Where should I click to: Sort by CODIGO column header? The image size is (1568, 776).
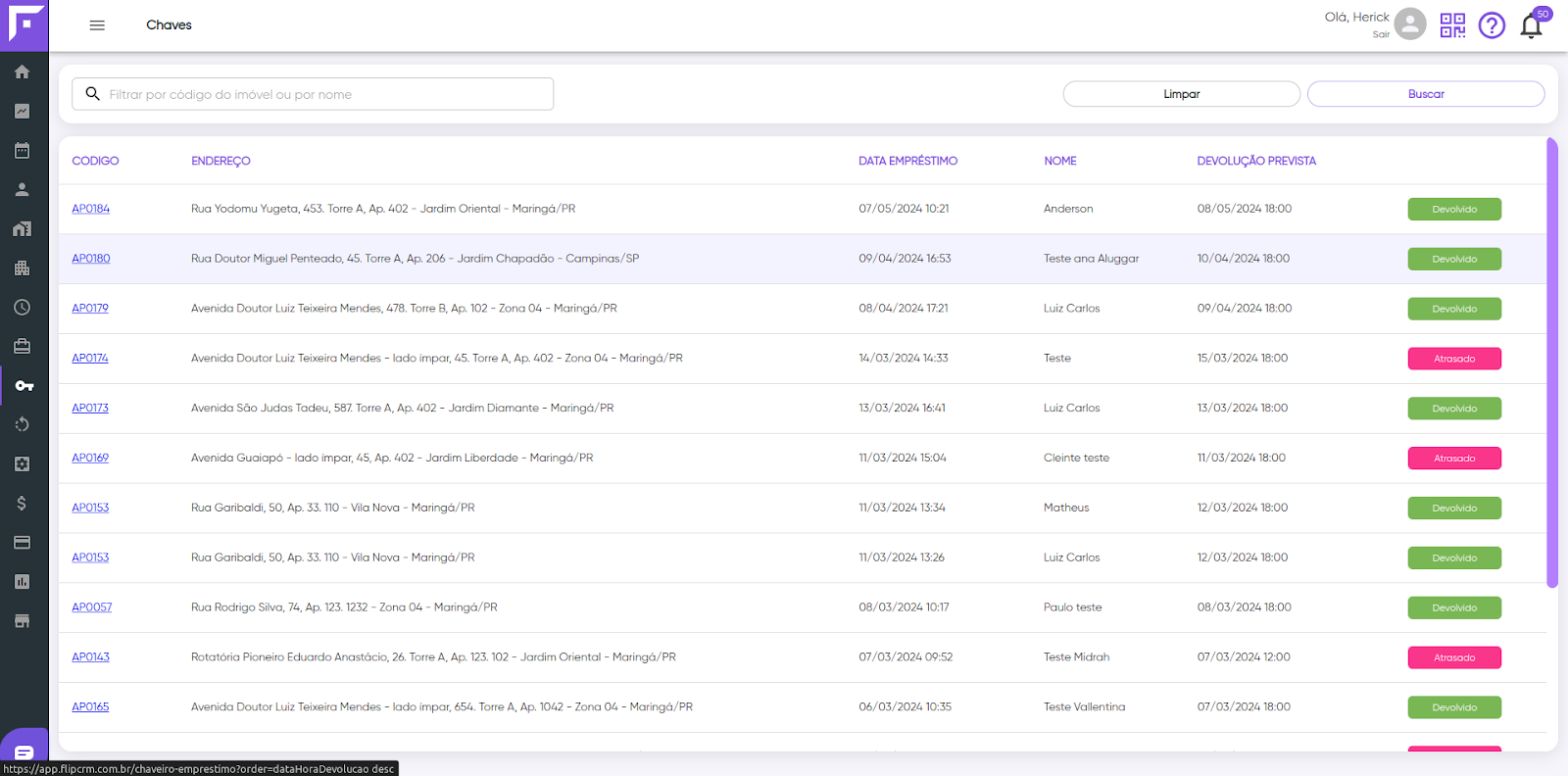(95, 161)
